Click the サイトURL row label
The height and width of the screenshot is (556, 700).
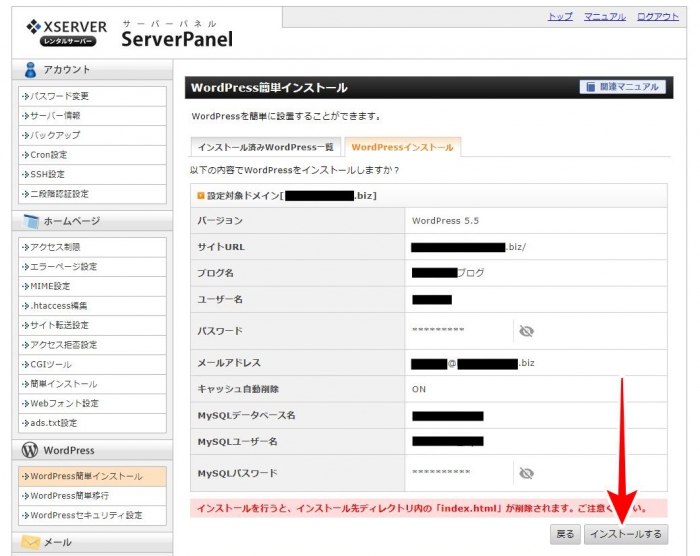click(x=221, y=247)
